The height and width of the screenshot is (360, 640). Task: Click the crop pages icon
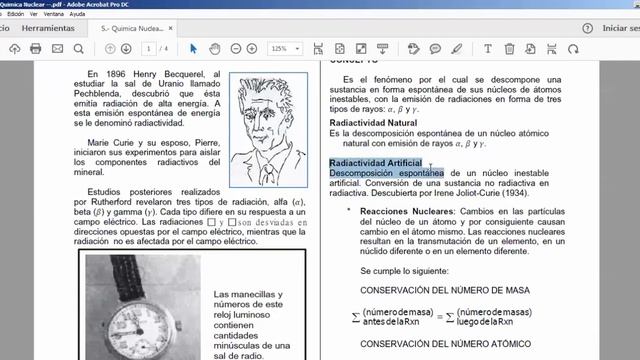coord(551,49)
